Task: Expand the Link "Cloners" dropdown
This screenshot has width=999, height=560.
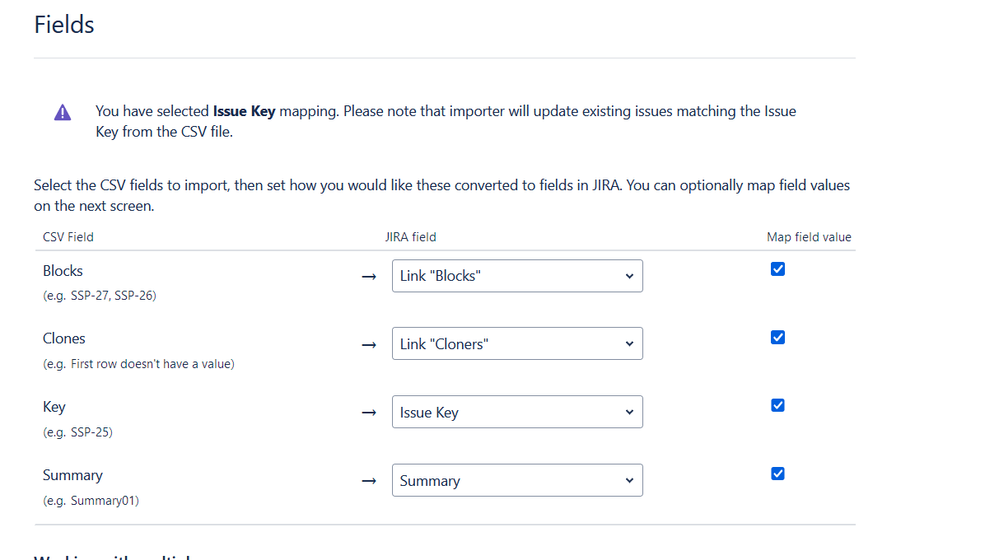Action: point(517,344)
